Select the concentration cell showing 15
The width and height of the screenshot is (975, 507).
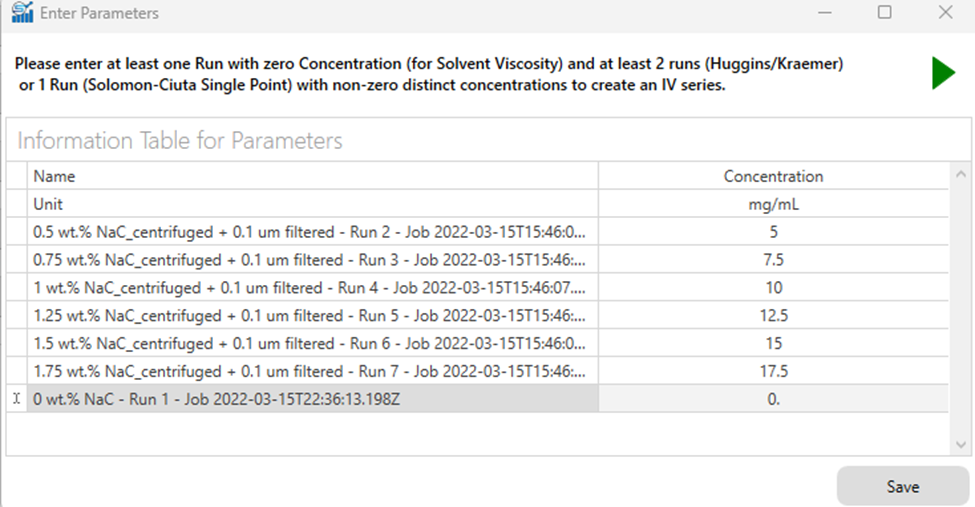(773, 343)
